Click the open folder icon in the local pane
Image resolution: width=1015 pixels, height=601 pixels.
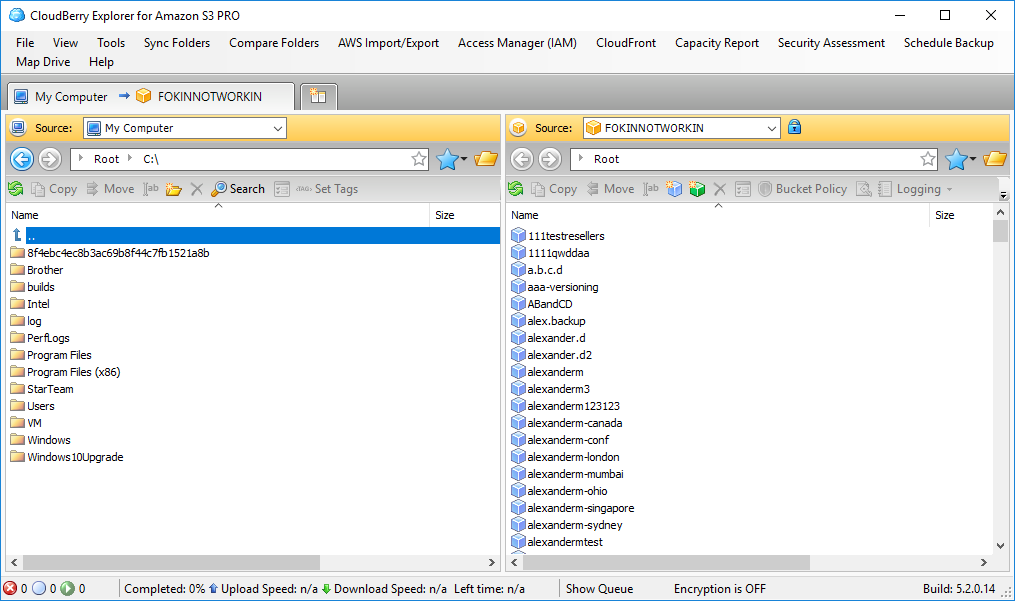click(485, 159)
